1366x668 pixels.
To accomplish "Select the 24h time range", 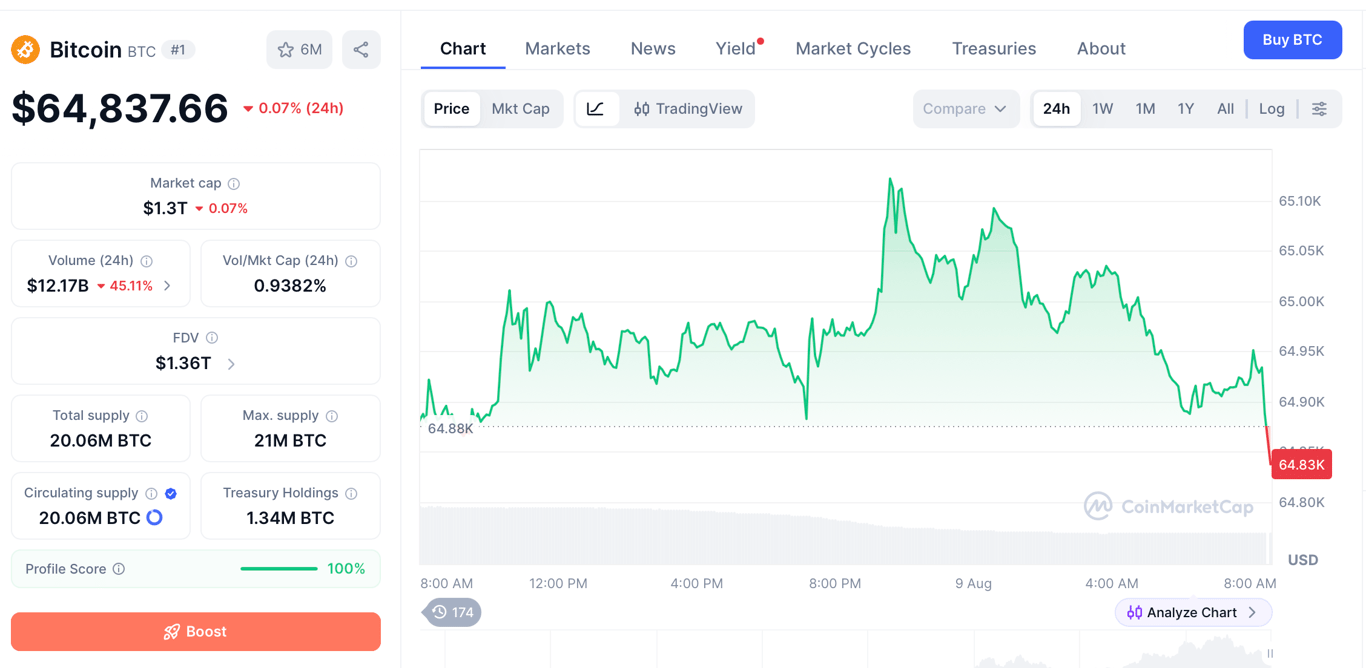I will tap(1057, 109).
